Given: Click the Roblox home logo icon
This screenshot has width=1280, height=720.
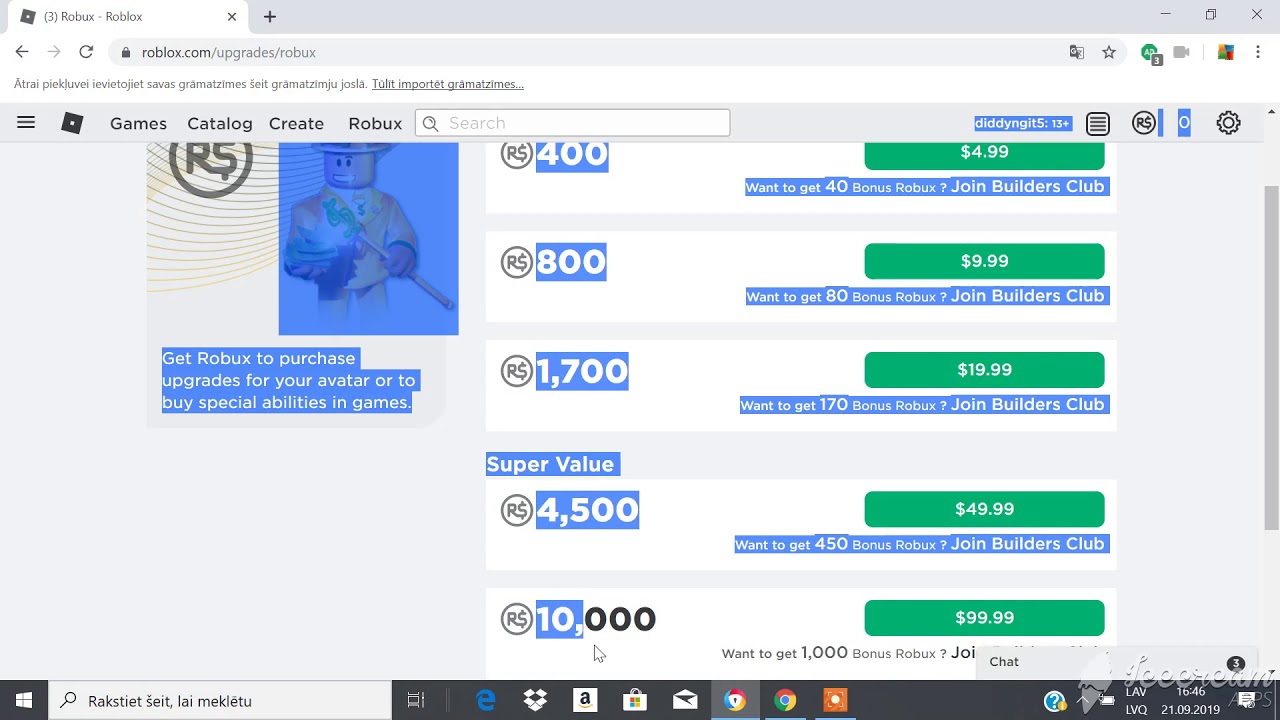Looking at the screenshot, I should (x=72, y=123).
